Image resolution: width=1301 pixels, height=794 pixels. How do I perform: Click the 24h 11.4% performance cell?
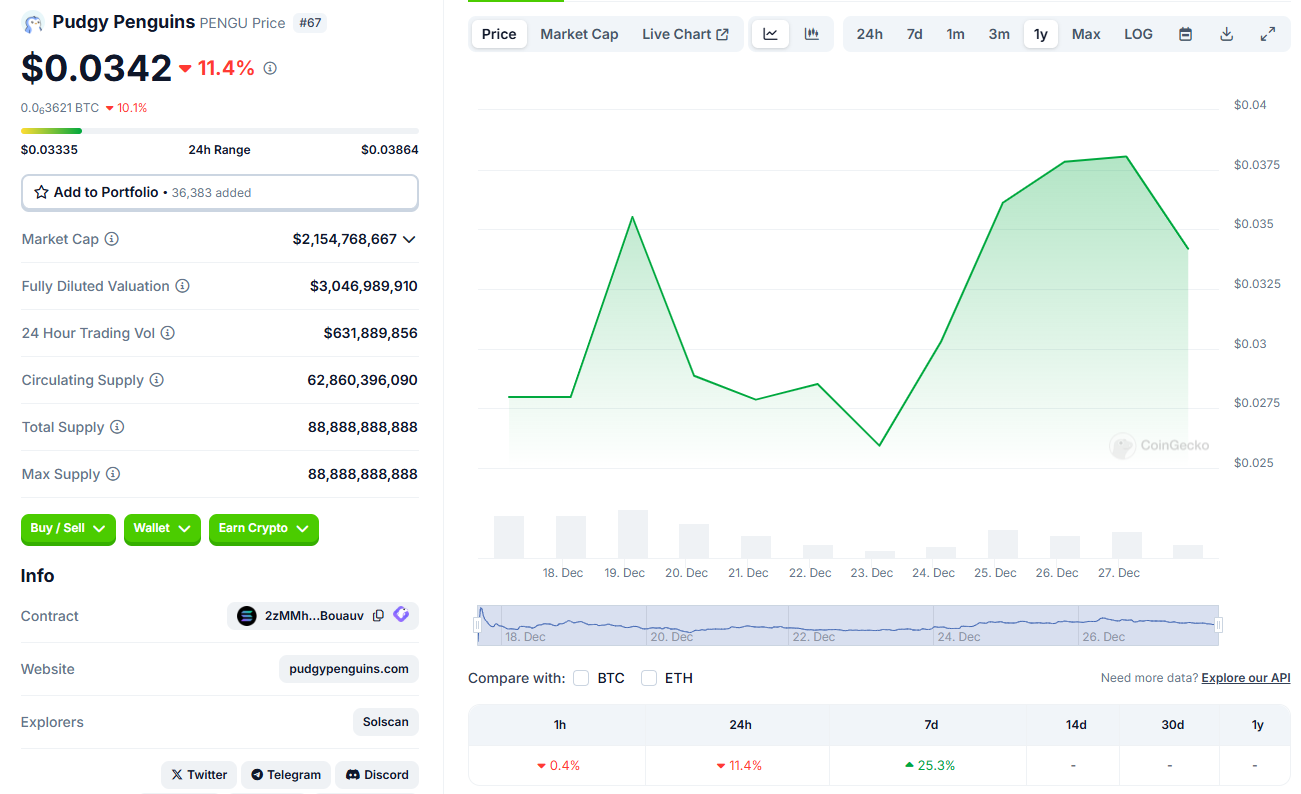click(x=740, y=765)
